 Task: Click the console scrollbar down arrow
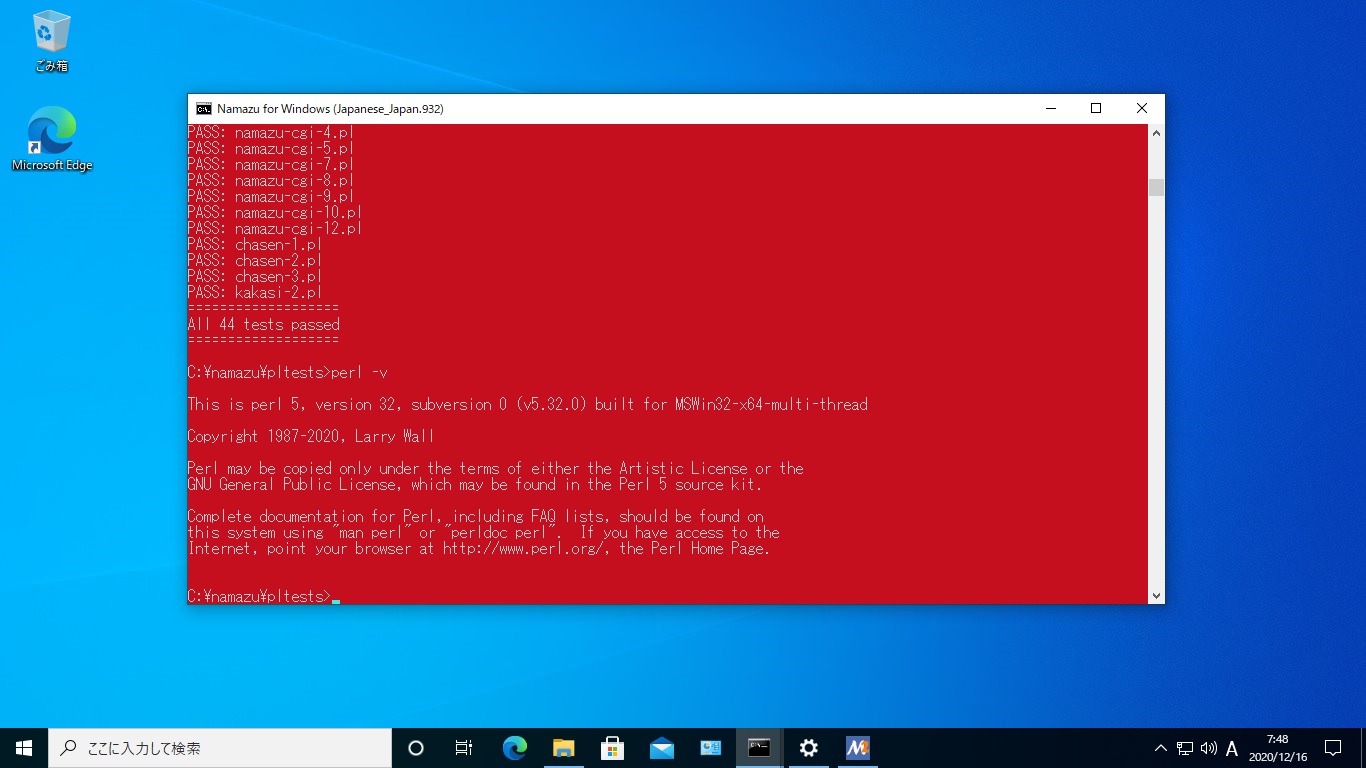pyautogui.click(x=1156, y=596)
